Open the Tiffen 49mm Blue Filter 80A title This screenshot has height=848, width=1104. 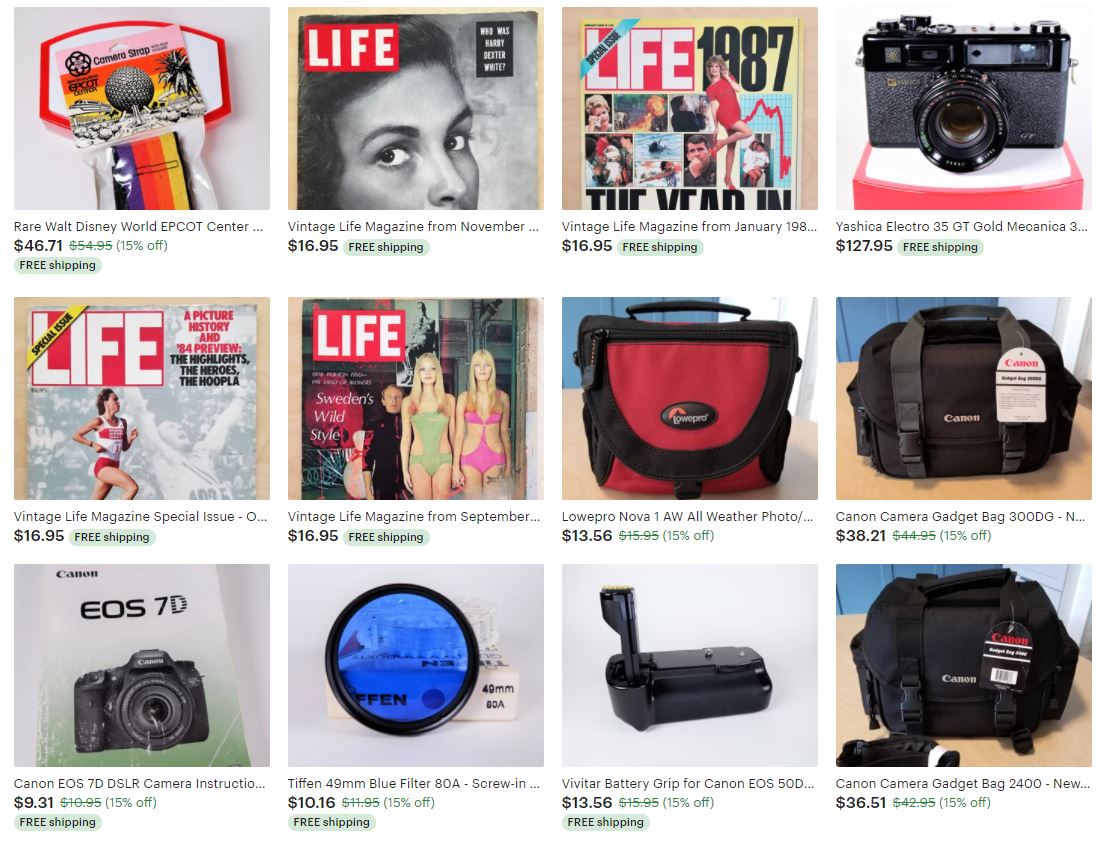click(414, 784)
